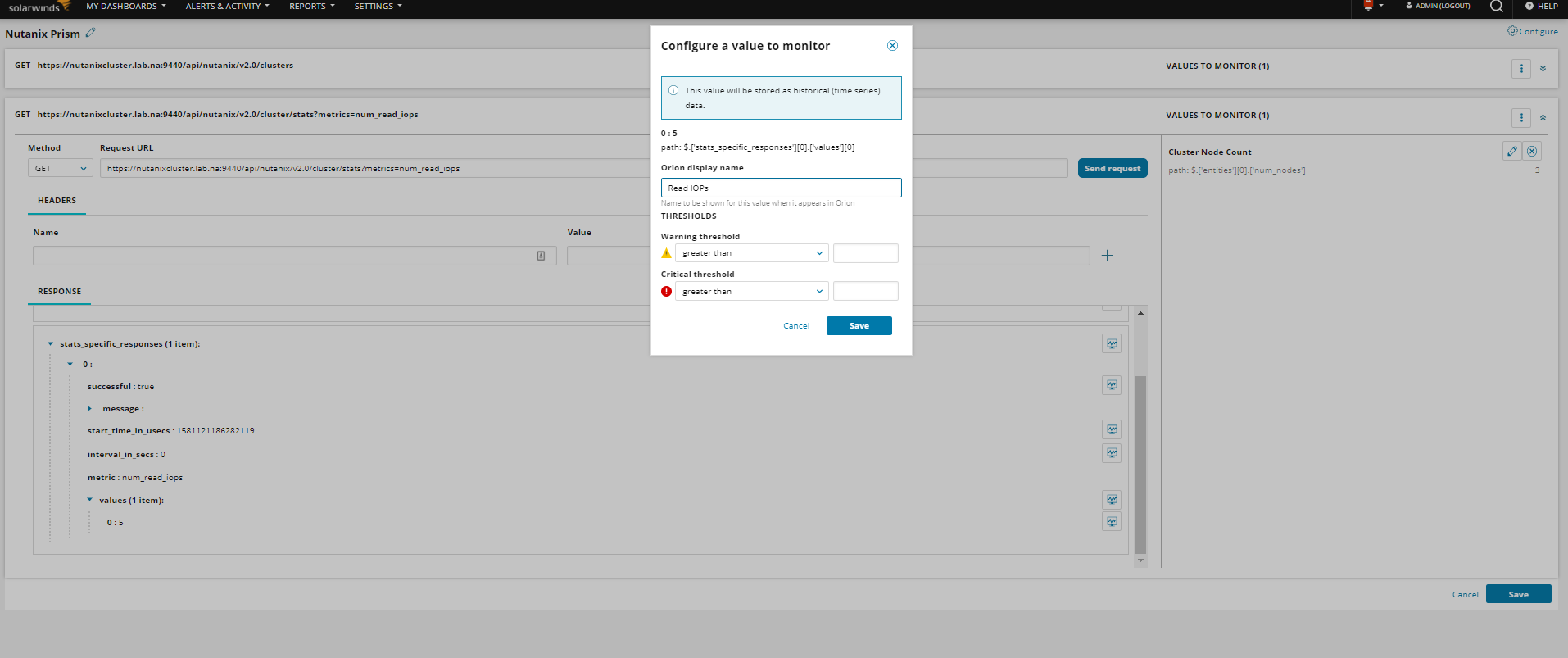This screenshot has width=1568, height=658.
Task: Click the Orion display name field
Action: coord(781,188)
